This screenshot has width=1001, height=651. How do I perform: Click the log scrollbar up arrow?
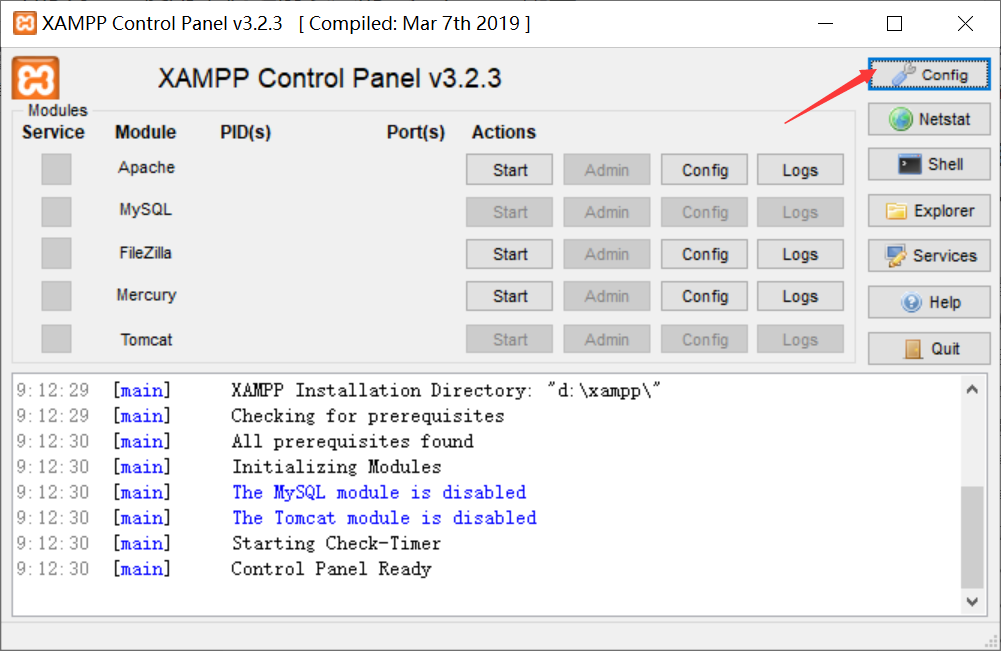pyautogui.click(x=972, y=389)
